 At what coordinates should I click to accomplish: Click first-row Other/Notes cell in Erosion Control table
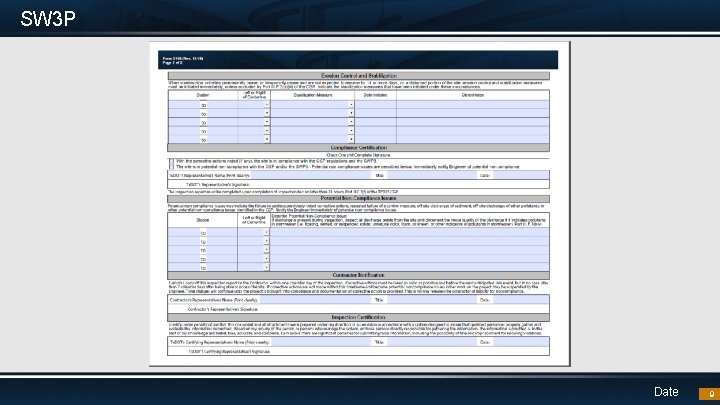point(473,105)
